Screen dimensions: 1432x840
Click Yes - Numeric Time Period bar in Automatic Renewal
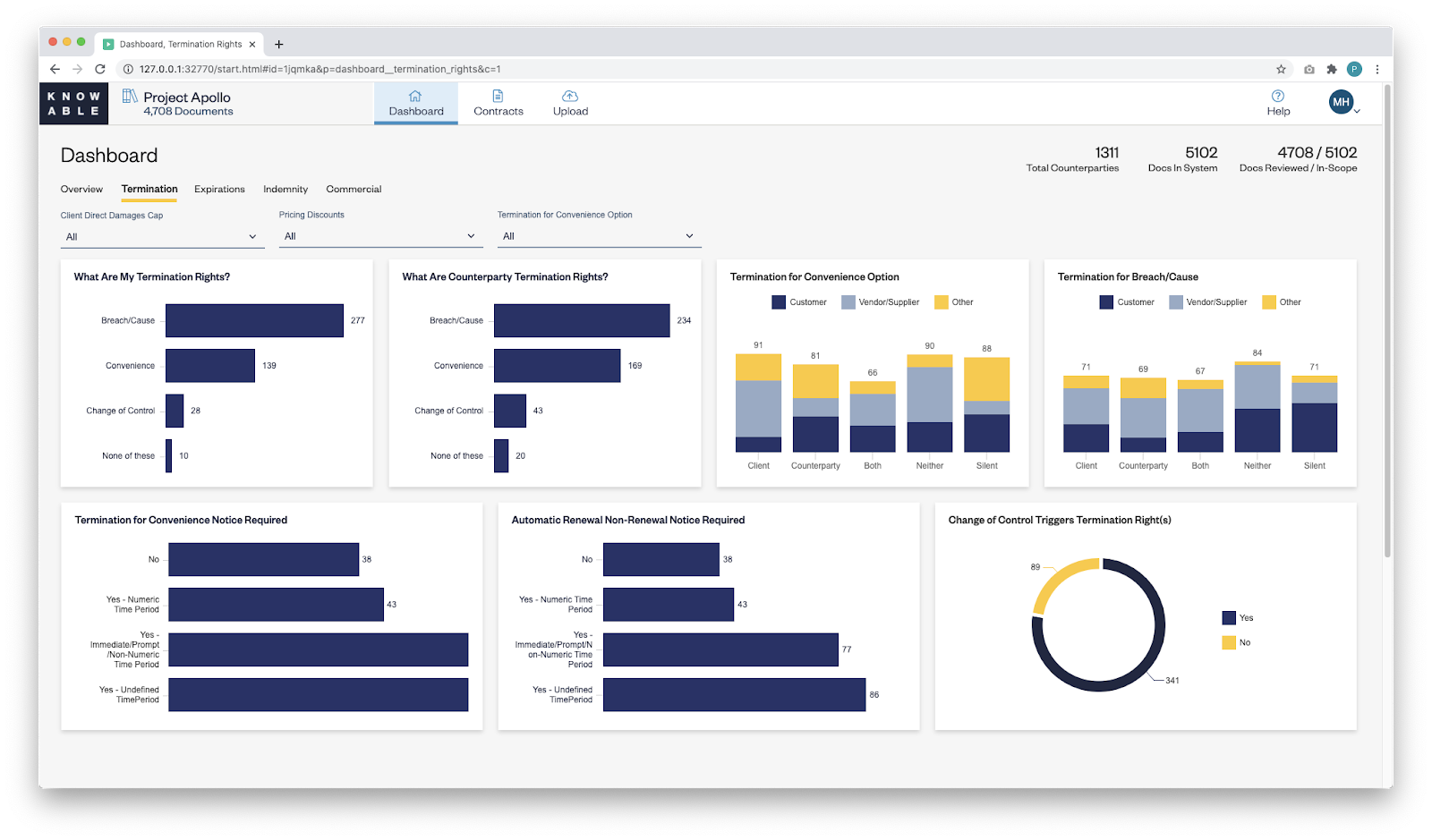click(x=669, y=605)
